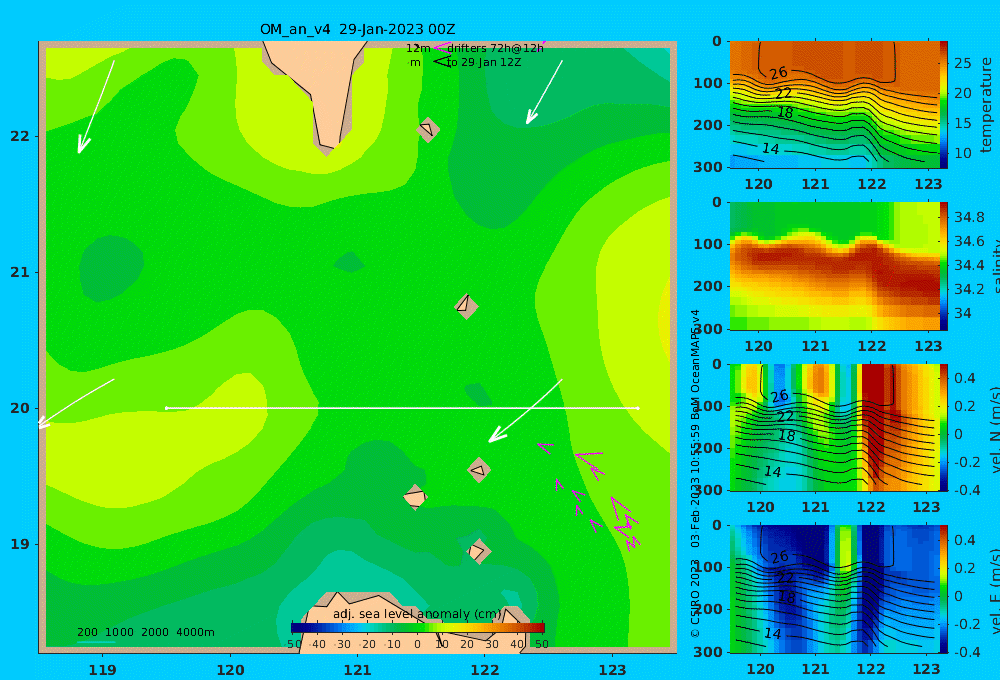Select the black arrow legend symbol
1000x680 pixels.
tap(442, 61)
